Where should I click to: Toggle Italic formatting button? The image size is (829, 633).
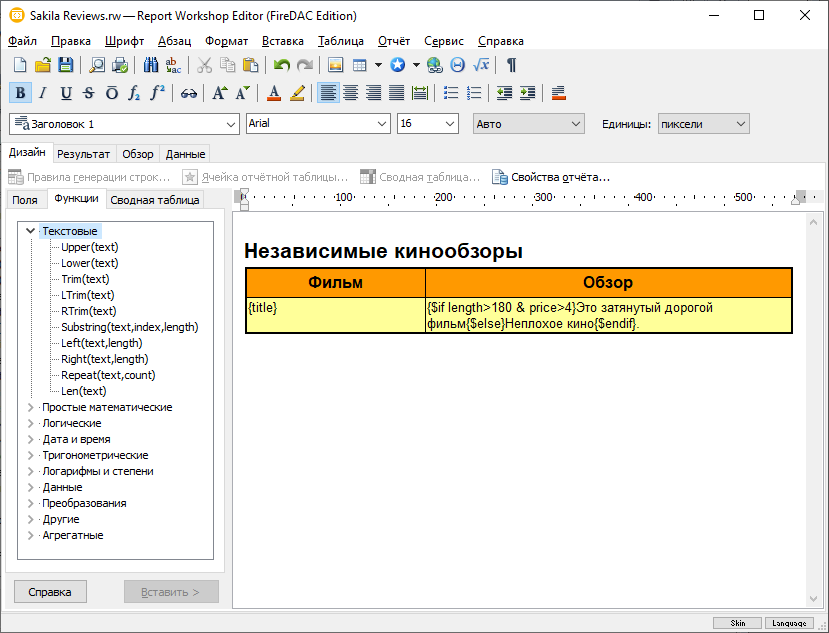coord(43,93)
